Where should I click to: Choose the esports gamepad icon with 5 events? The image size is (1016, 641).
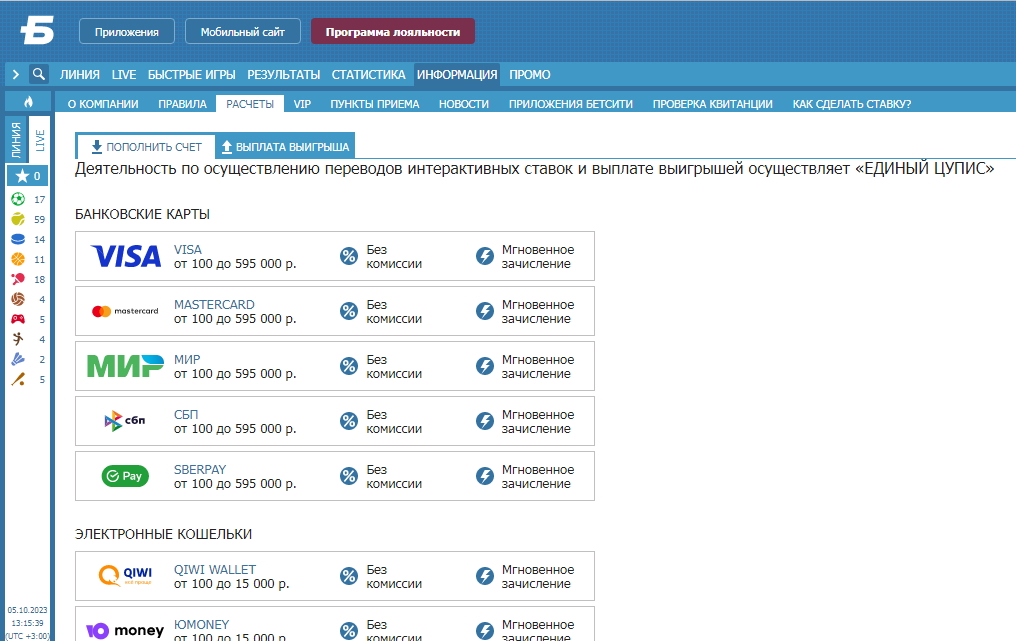18,319
